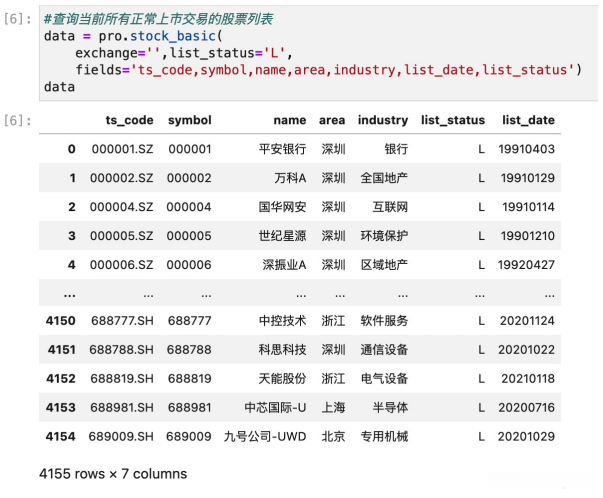Click the ellipsis truncated row indicator
Viewport: 603px width, 498px height.
tap(69, 295)
